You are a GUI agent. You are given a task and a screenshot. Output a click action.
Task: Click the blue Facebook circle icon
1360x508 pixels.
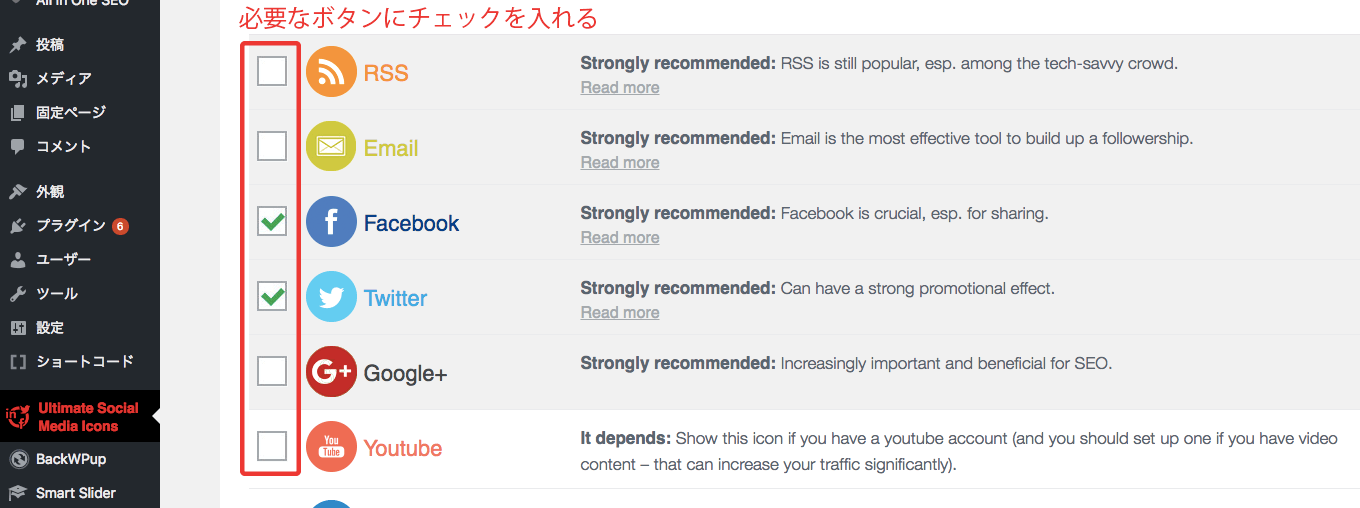click(331, 222)
